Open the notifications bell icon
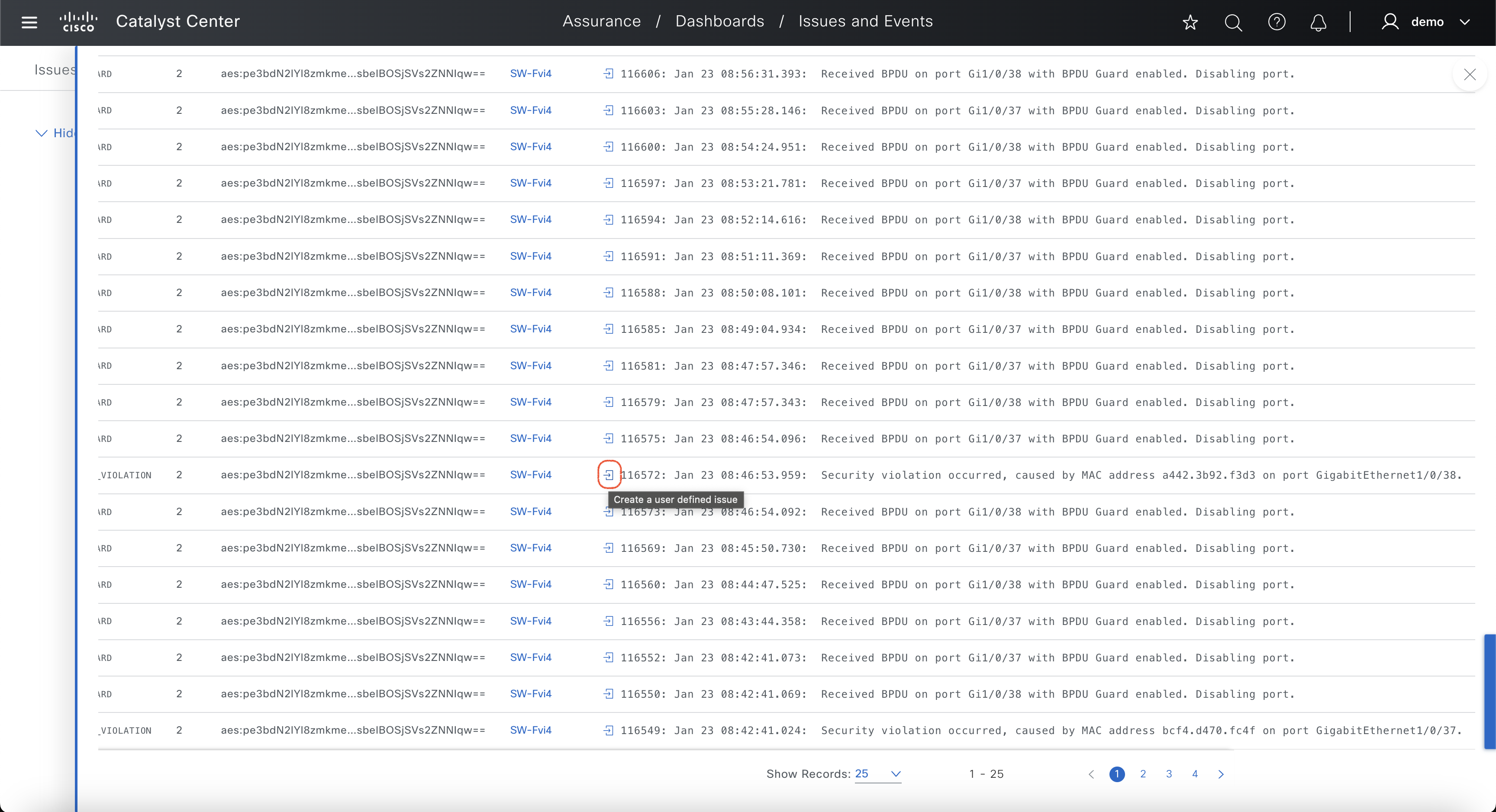This screenshot has width=1496, height=812. 1318,22
